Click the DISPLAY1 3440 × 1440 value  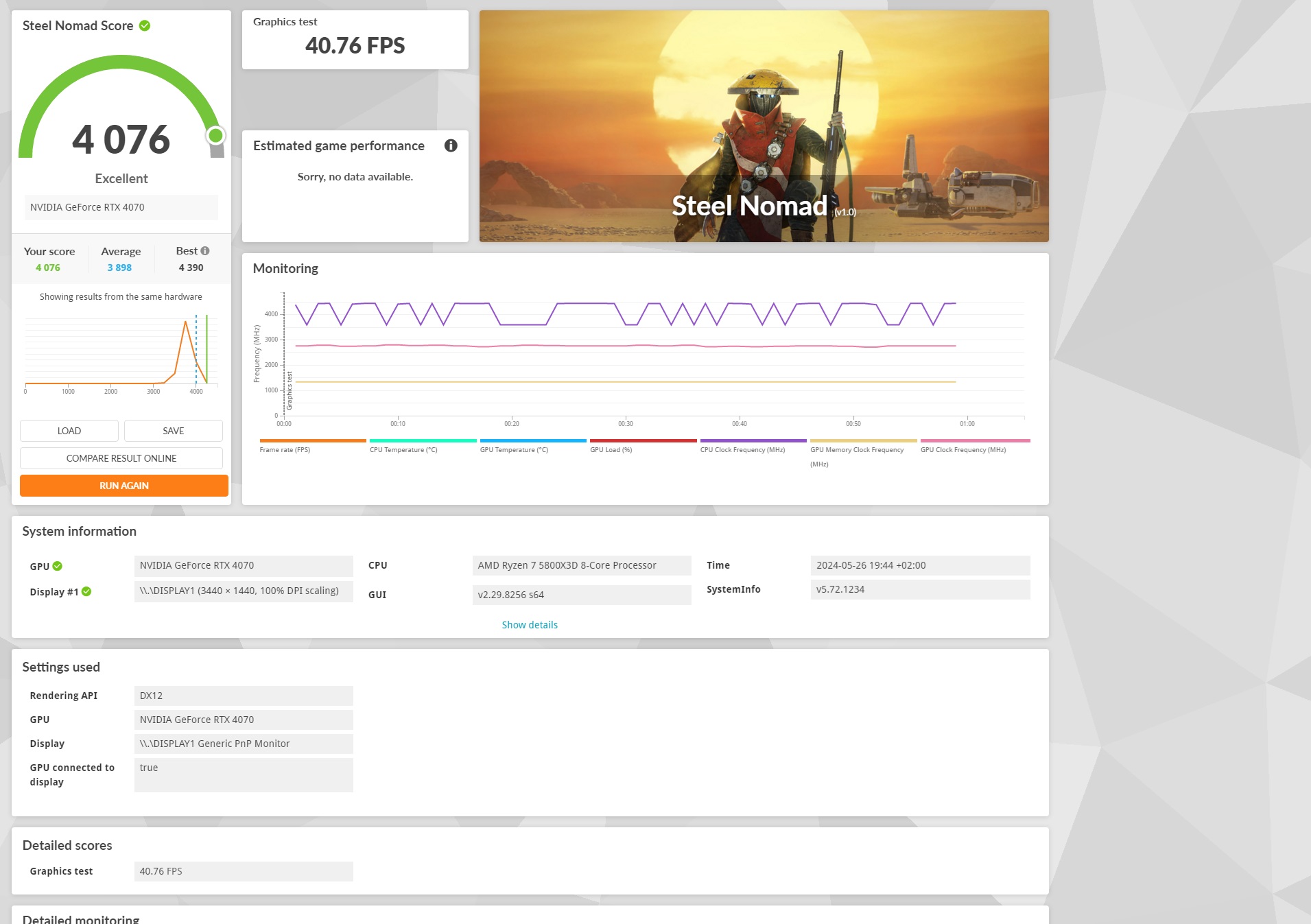pos(244,591)
